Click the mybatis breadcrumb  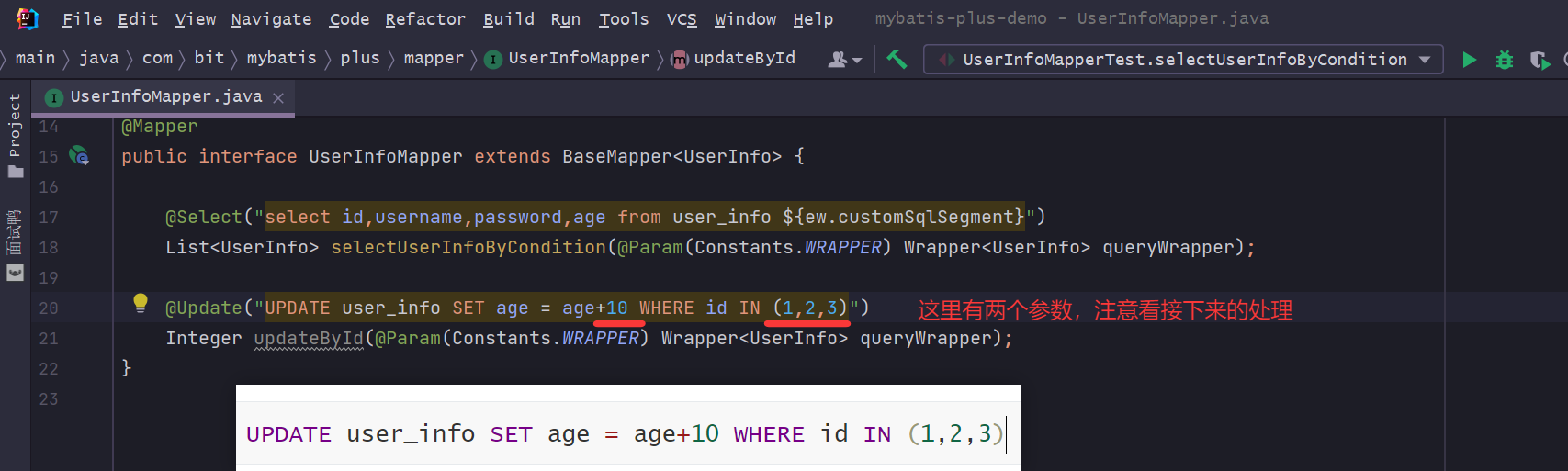[x=281, y=58]
